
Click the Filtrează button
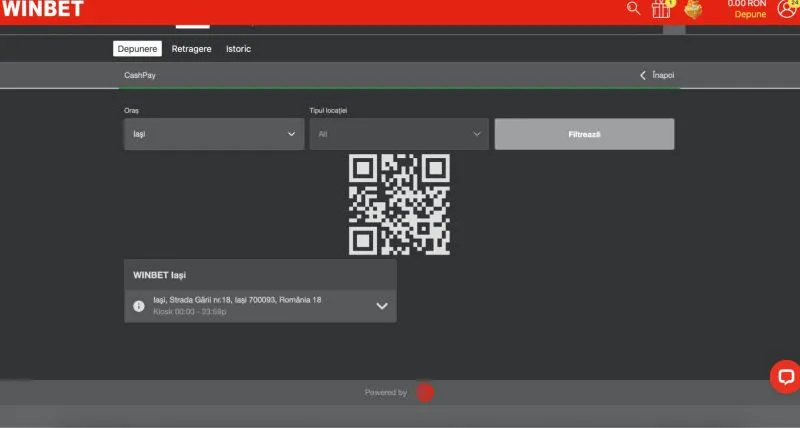584,134
